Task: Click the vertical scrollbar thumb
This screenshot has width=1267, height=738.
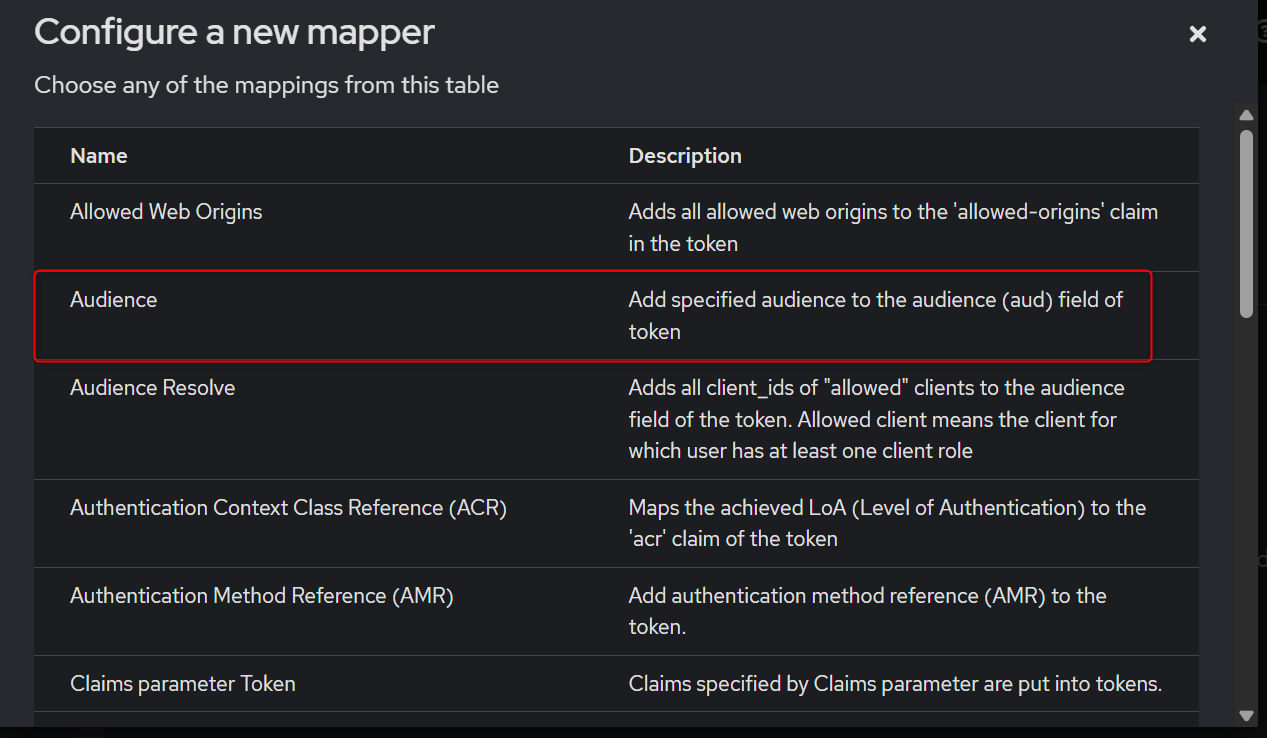Action: click(x=1246, y=223)
